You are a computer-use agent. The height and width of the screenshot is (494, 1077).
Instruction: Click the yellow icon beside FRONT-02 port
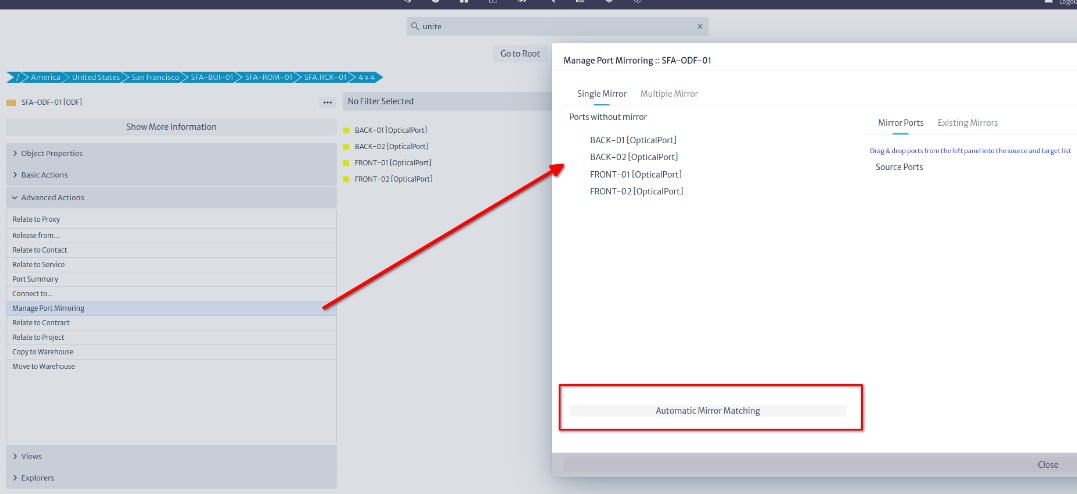pos(346,179)
